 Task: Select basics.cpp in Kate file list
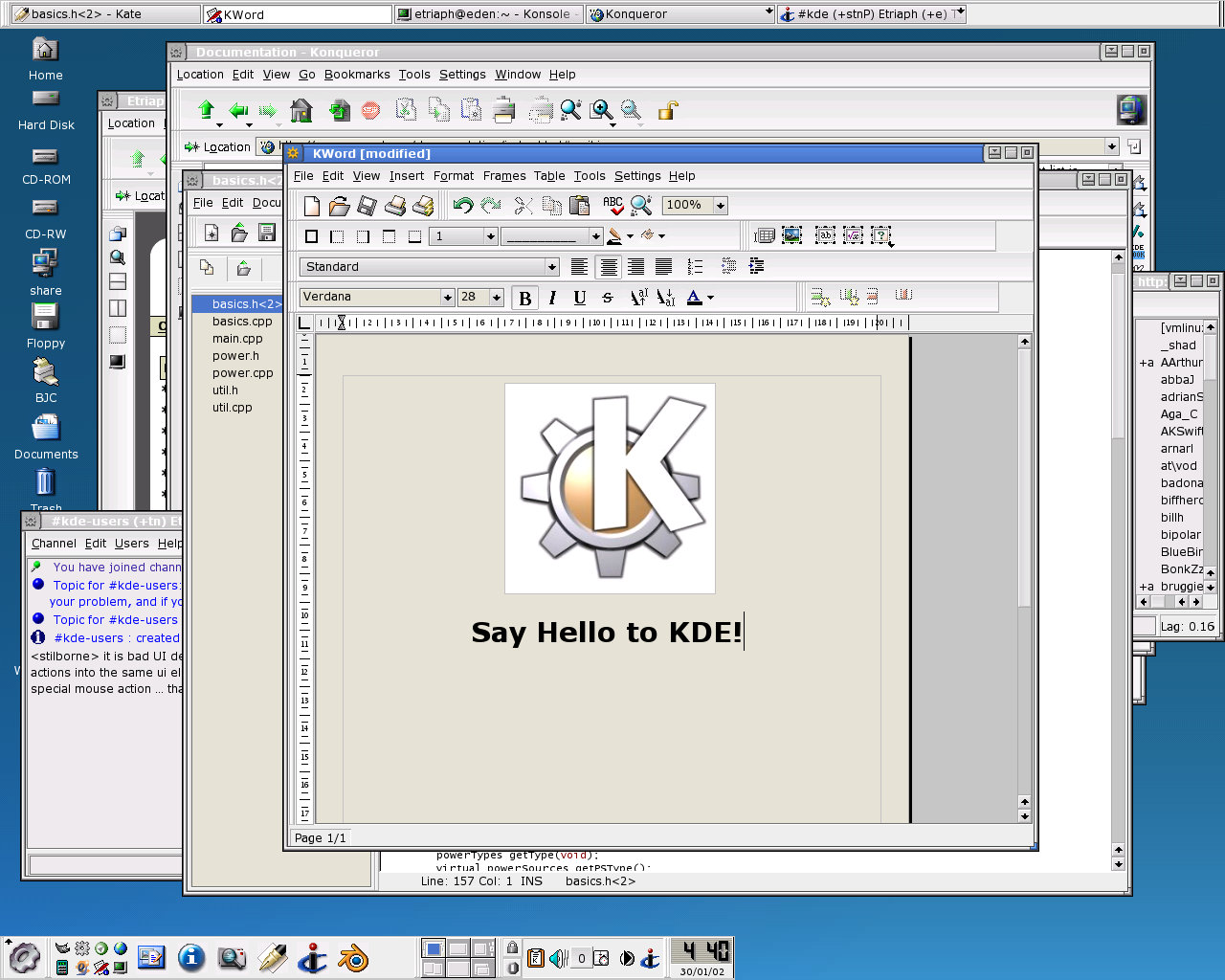click(242, 322)
